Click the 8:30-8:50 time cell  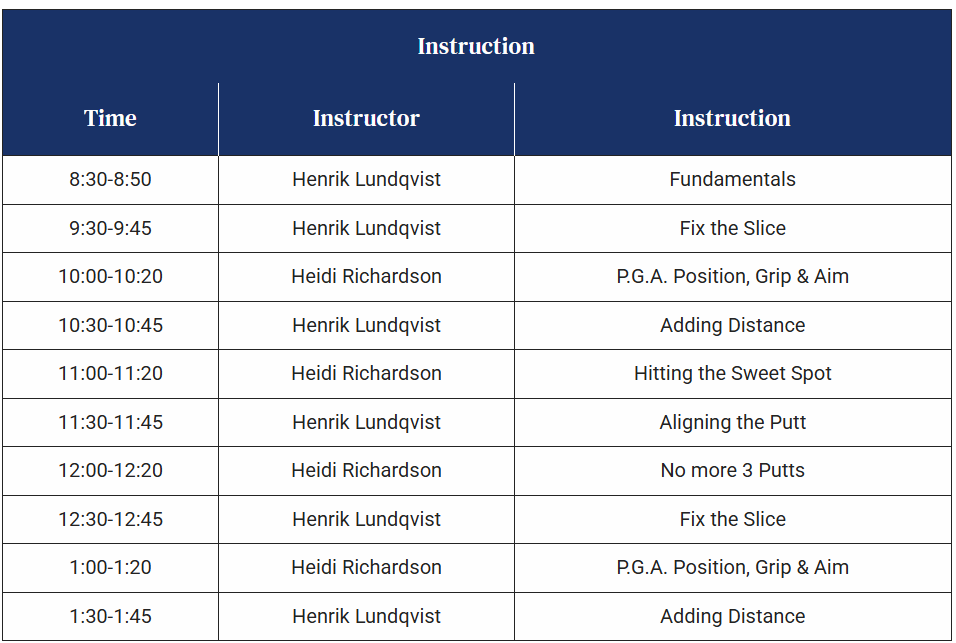pos(110,180)
